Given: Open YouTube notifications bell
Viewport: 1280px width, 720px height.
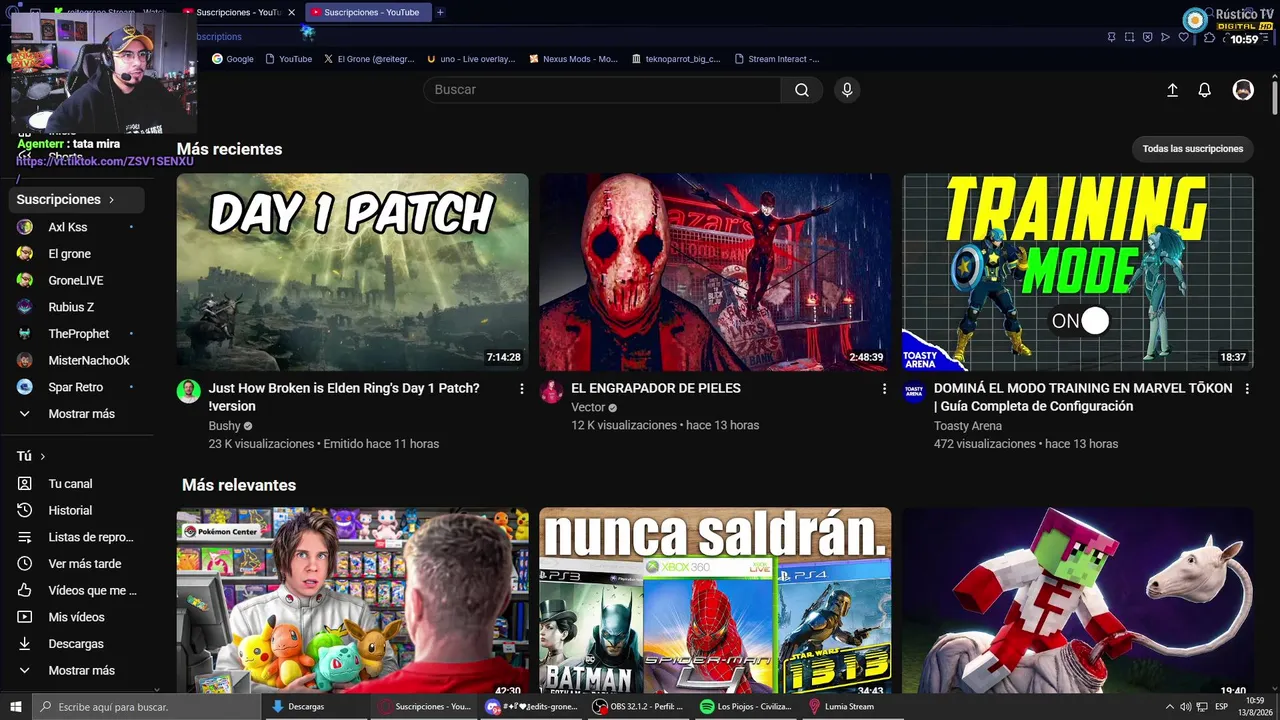Looking at the screenshot, I should coord(1205,90).
